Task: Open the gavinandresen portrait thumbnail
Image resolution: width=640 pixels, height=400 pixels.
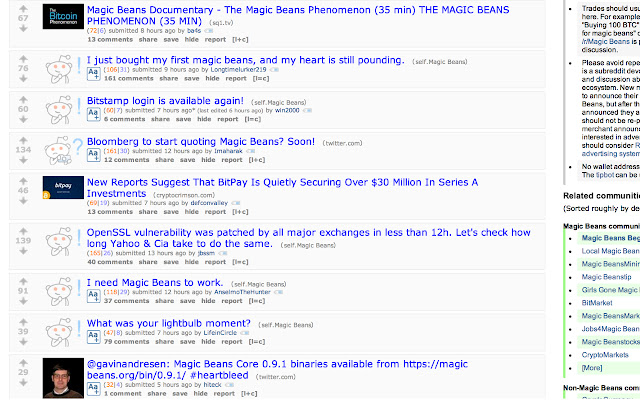Action: click(63, 378)
